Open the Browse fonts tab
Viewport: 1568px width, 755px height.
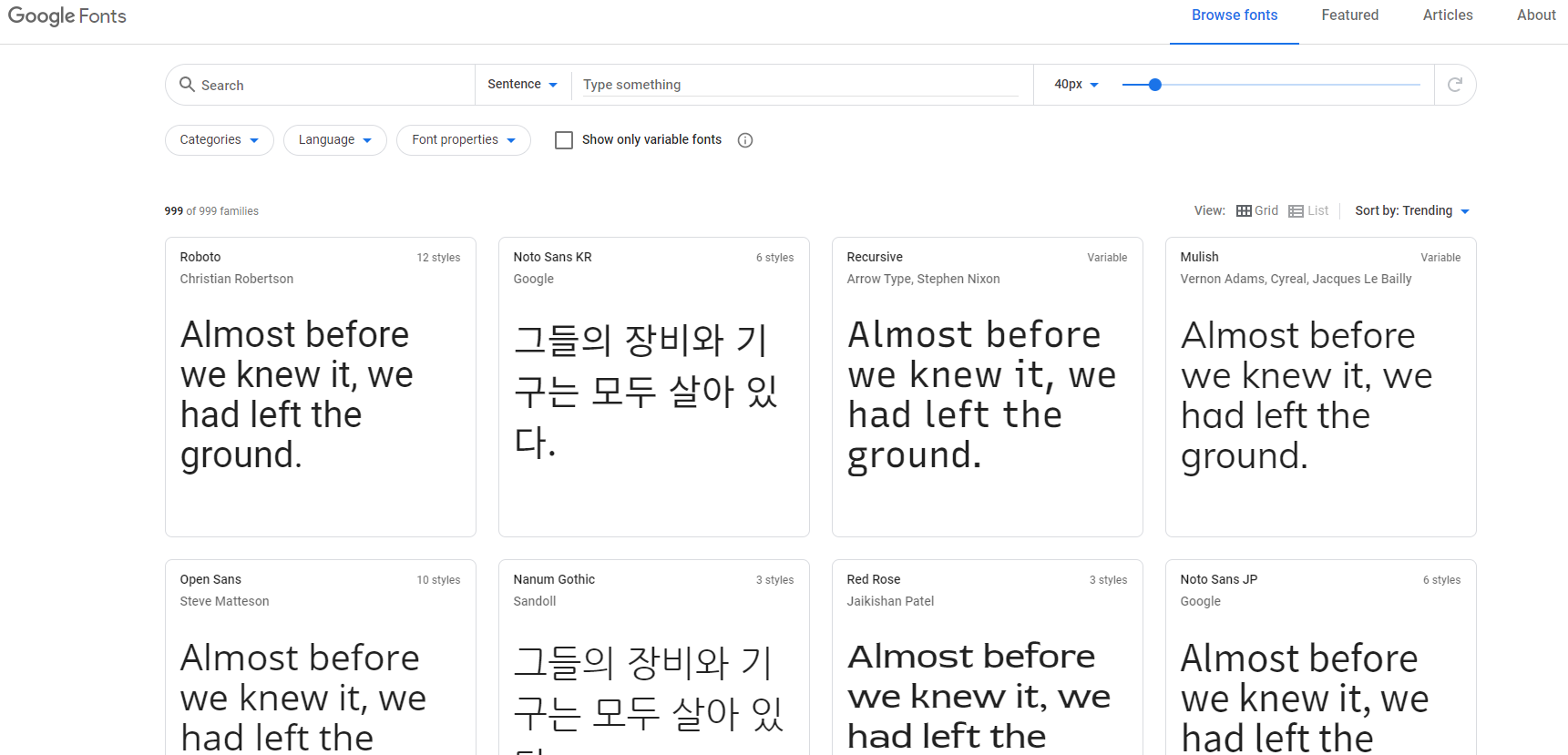(x=1235, y=15)
